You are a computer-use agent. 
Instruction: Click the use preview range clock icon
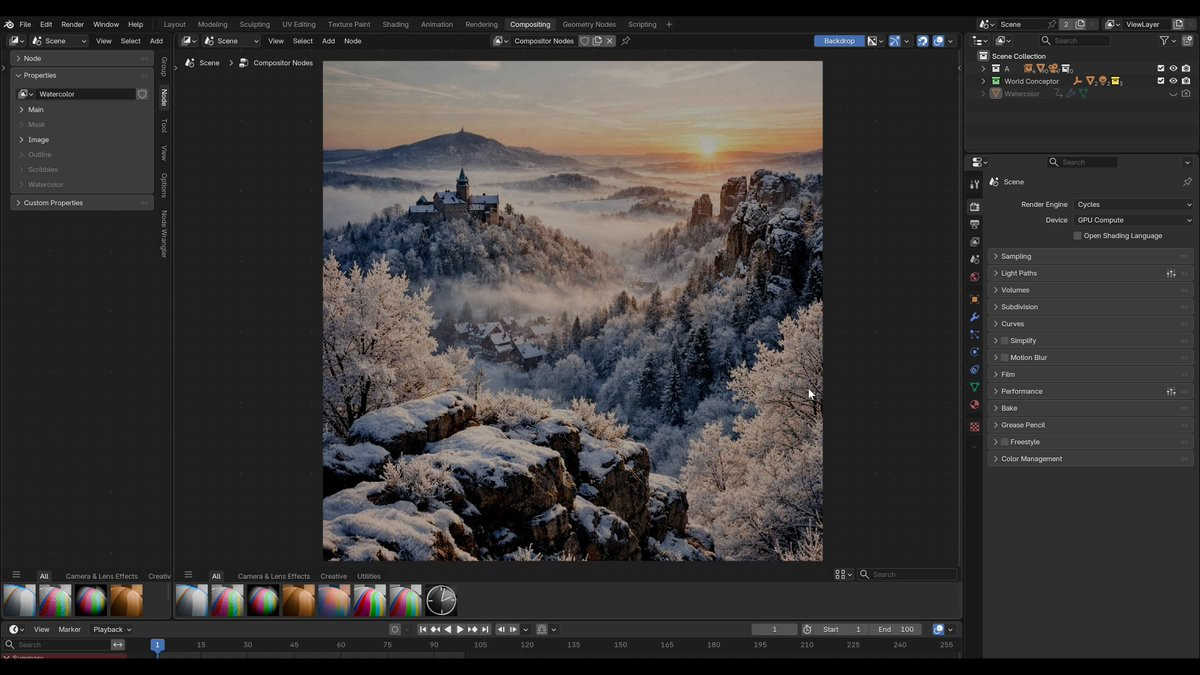click(807, 629)
